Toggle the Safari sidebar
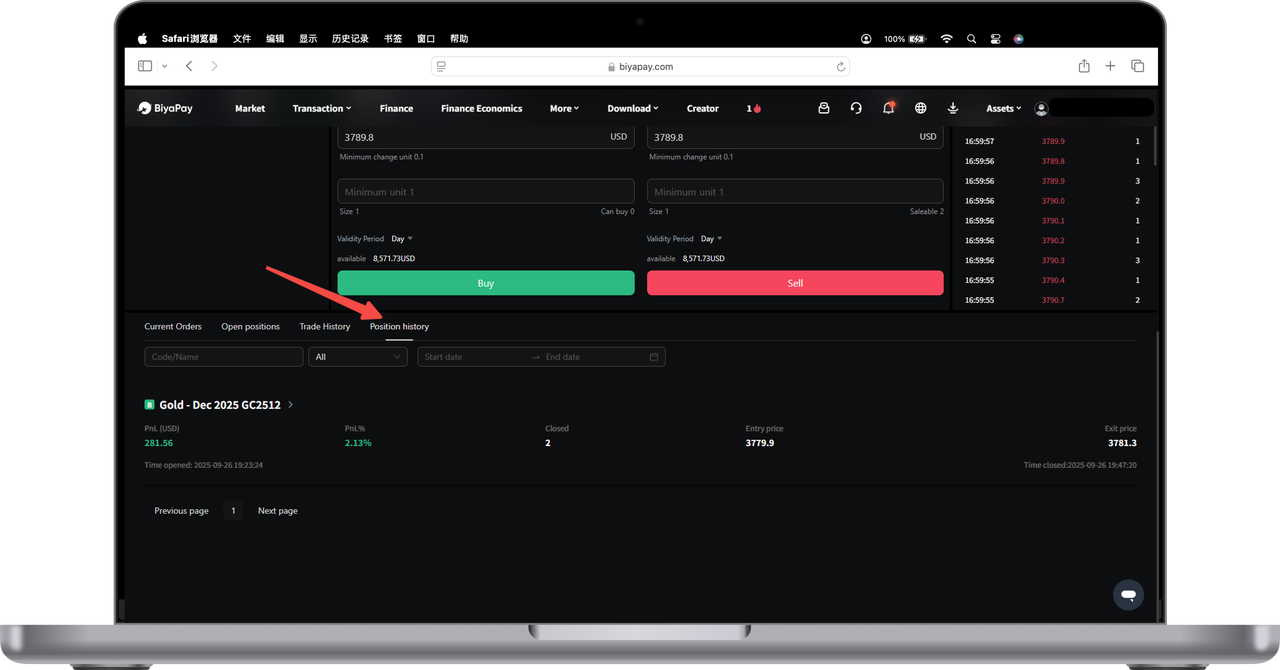The height and width of the screenshot is (670, 1280). coord(146,66)
